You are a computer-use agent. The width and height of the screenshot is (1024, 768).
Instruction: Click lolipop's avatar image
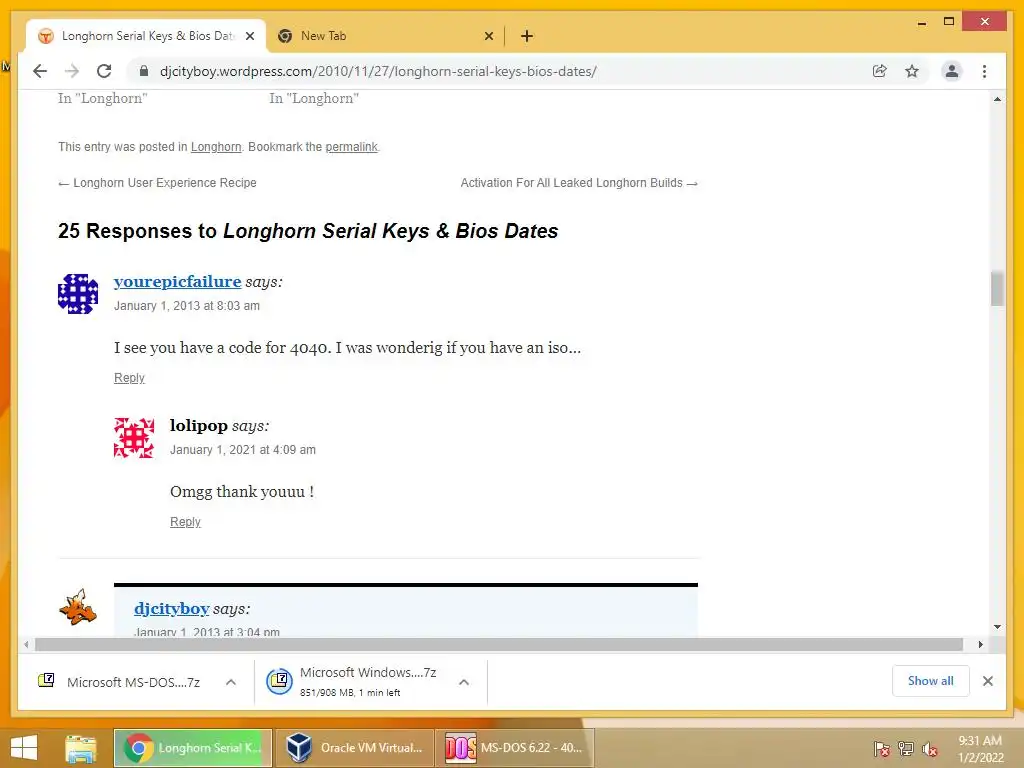coord(134,438)
